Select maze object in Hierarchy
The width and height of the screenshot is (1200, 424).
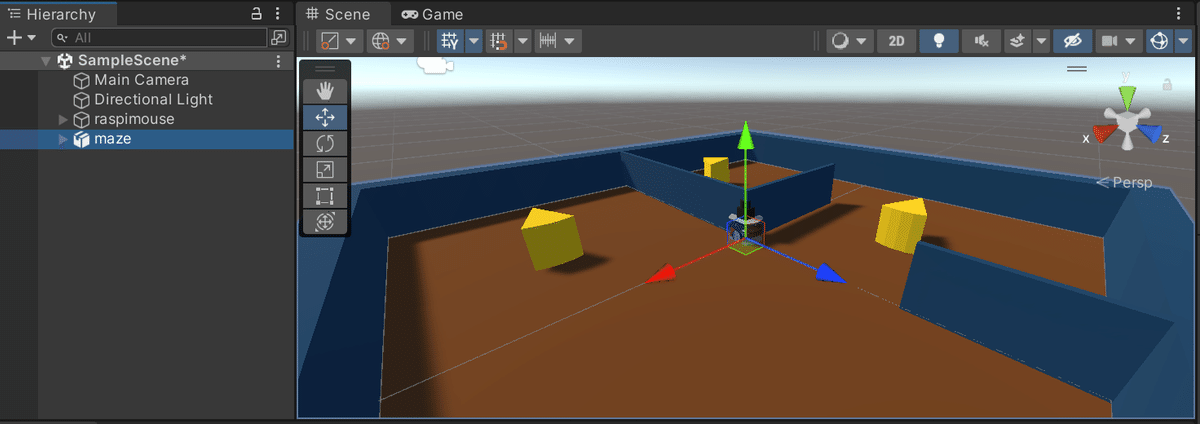coord(112,139)
